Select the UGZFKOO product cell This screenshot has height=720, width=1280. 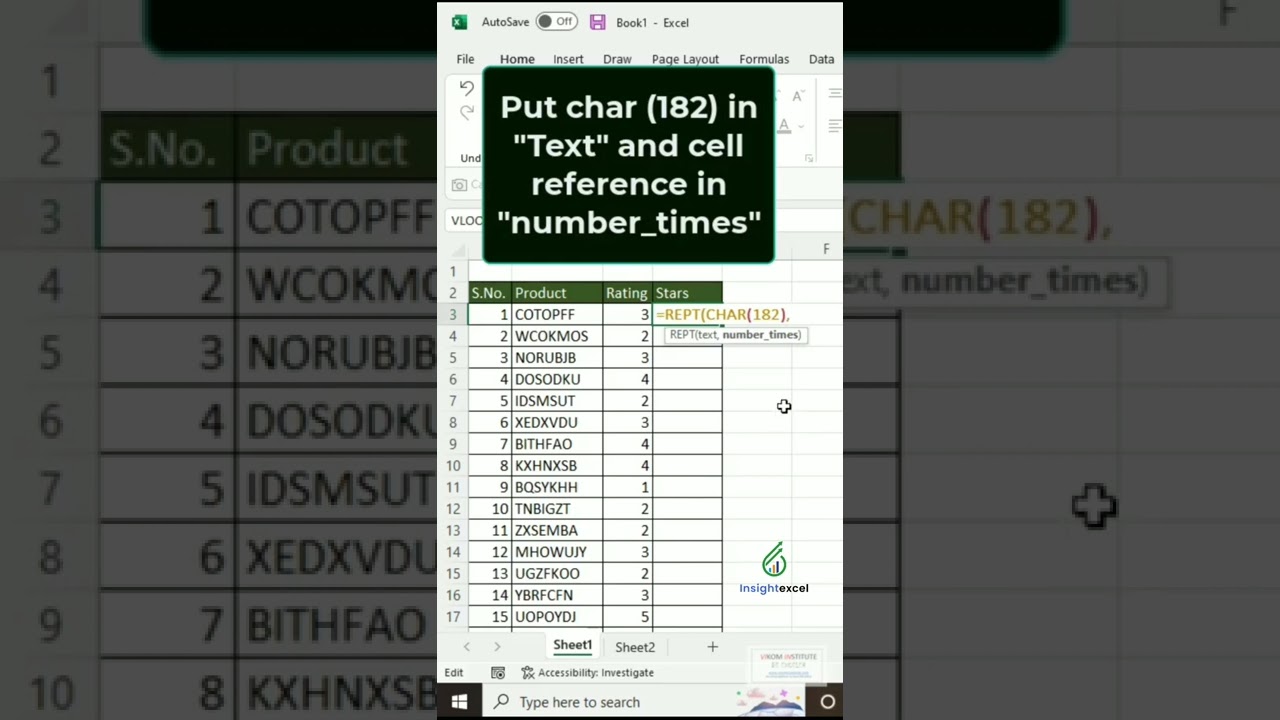coord(557,573)
